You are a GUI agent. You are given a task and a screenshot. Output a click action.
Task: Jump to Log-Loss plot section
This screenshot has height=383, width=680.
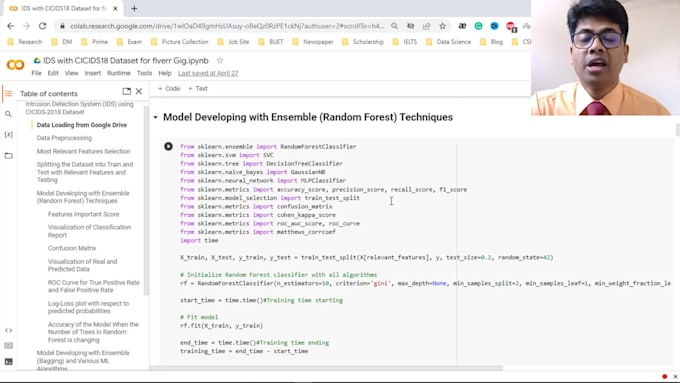pos(88,307)
